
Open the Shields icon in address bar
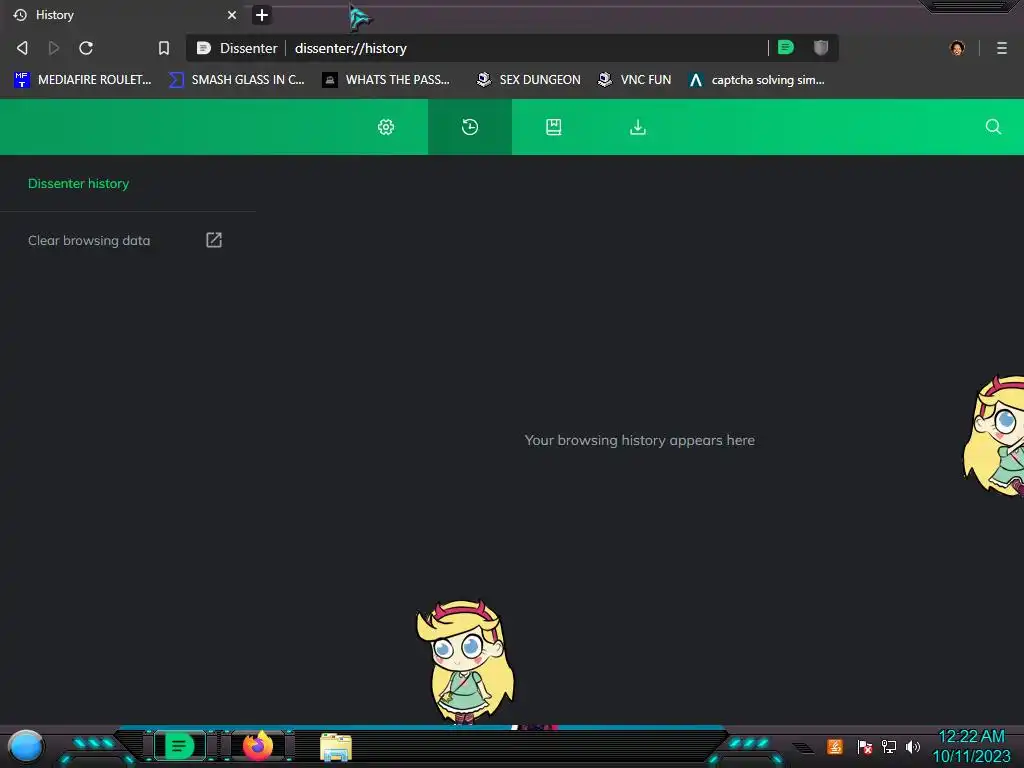pyautogui.click(x=821, y=47)
